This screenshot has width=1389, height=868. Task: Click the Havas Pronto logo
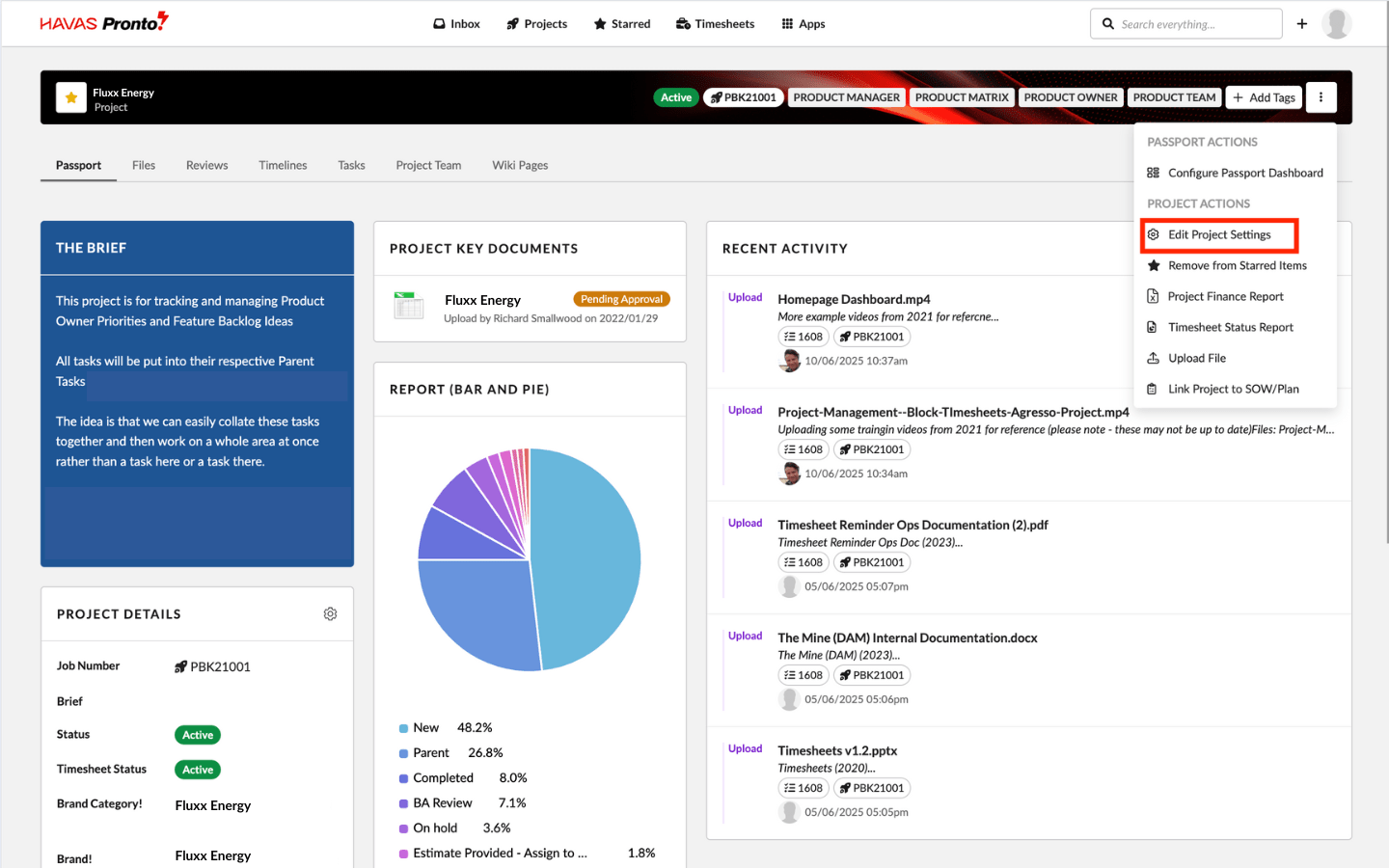tap(104, 22)
